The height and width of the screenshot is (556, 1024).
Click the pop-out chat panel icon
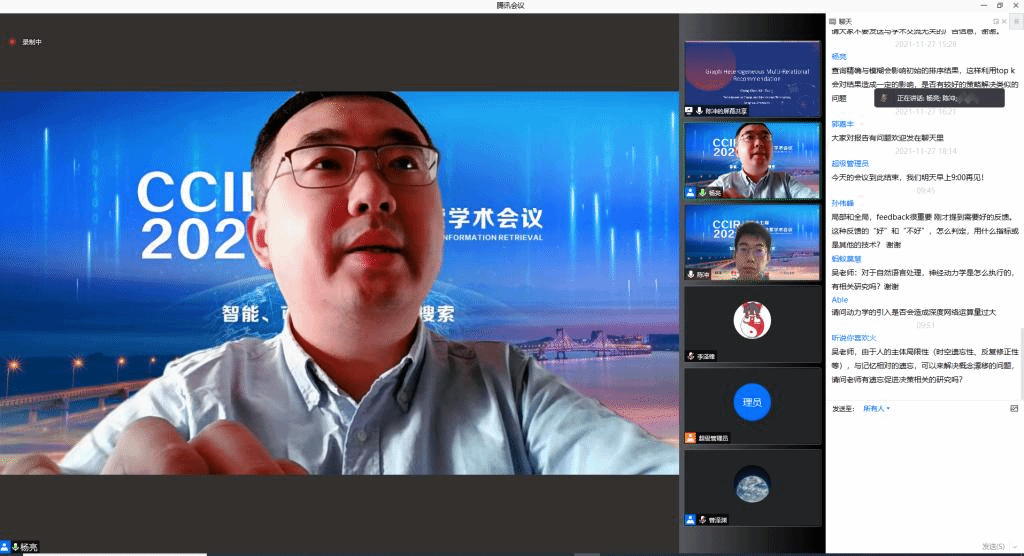996,21
